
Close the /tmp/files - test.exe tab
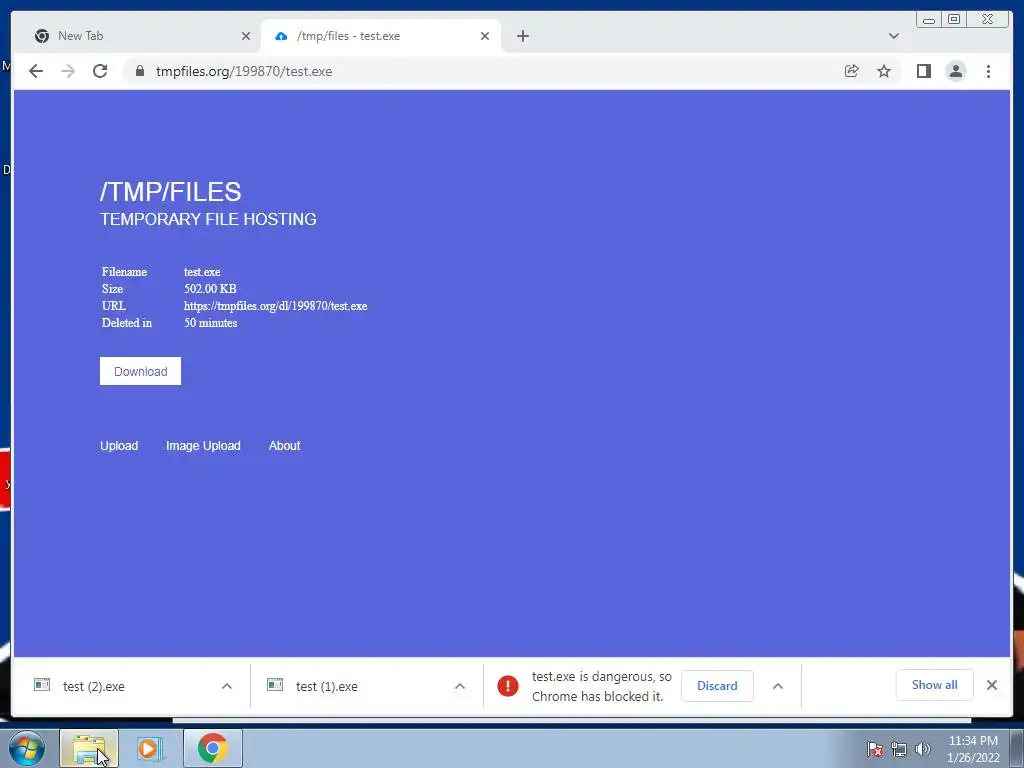(485, 36)
